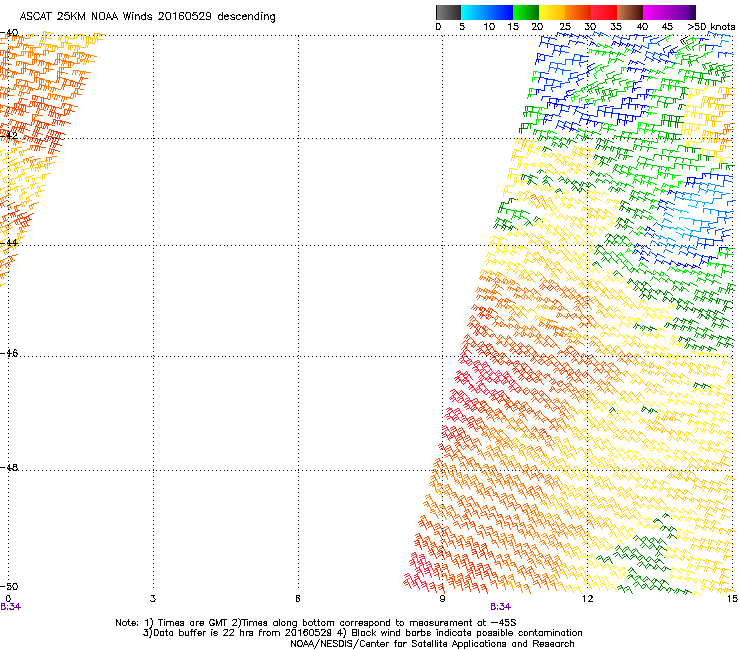Choose the magenta 40–45 knot color bar segment
Screen dimensions: 740x650
click(x=656, y=12)
